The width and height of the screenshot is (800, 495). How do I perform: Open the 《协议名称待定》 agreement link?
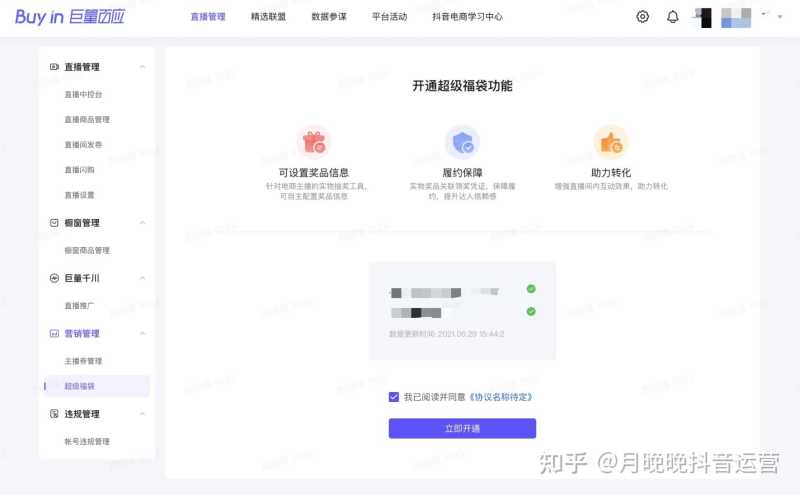(501, 397)
